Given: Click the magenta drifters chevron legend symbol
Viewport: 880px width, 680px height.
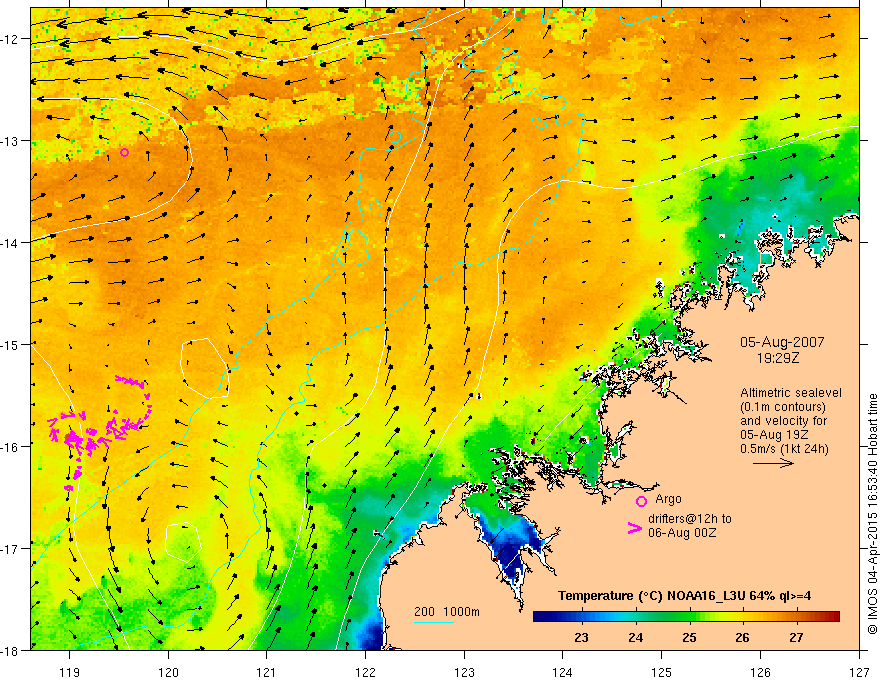Looking at the screenshot, I should (x=635, y=528).
